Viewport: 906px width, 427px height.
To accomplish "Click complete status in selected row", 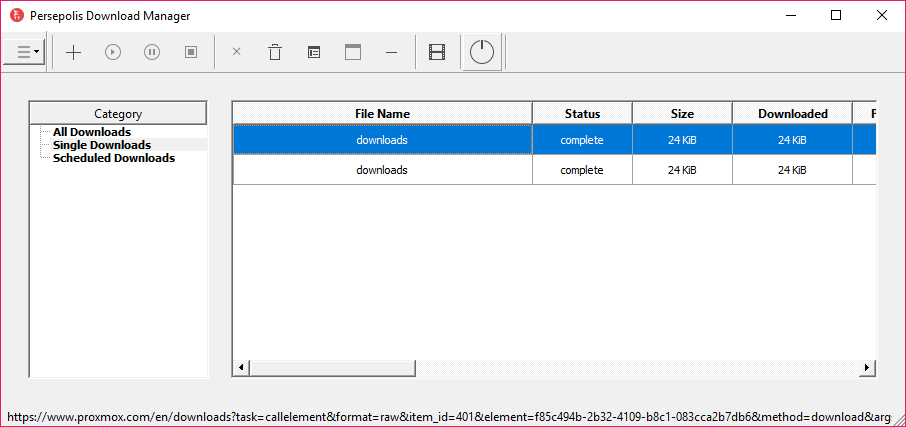I will [582, 140].
